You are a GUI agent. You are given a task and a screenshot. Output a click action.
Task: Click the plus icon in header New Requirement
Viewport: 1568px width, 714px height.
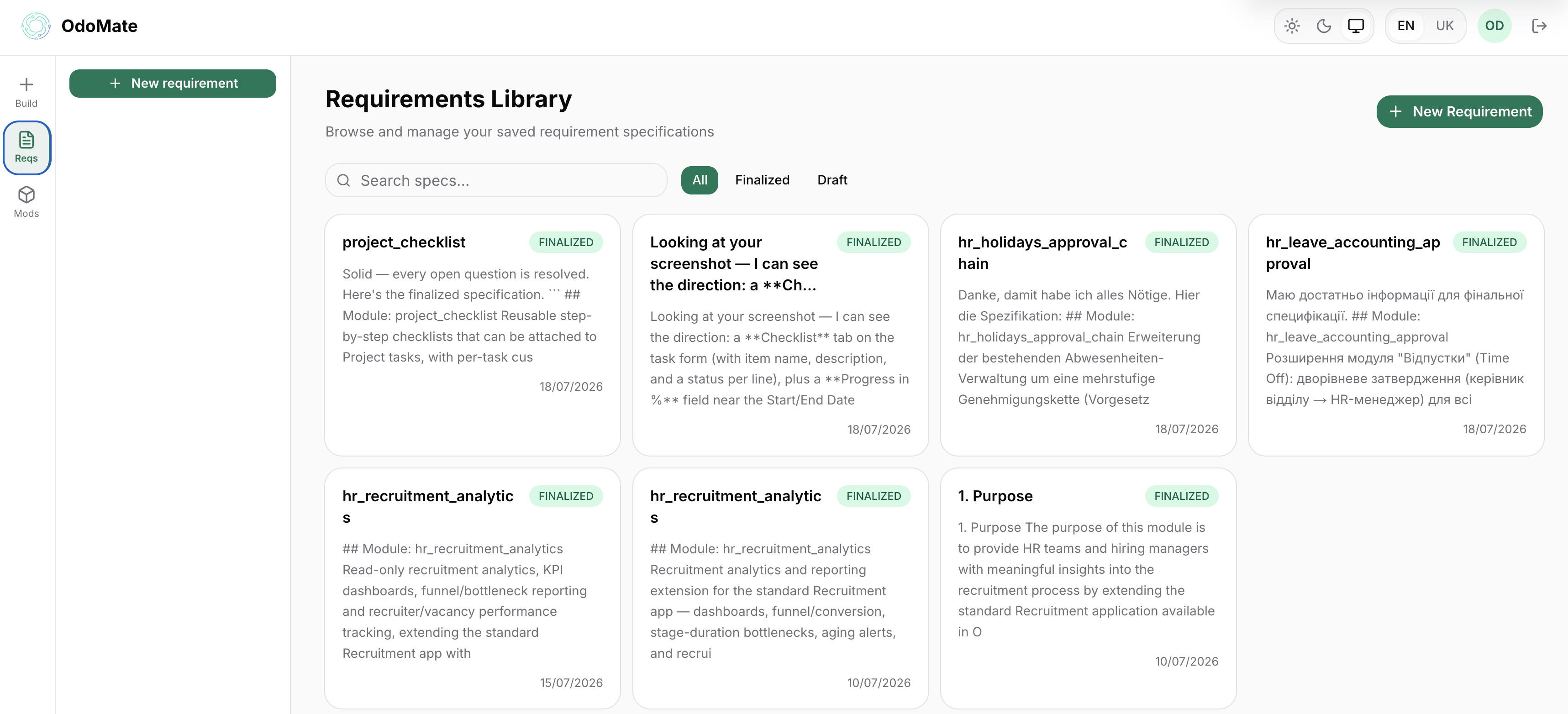(1395, 111)
